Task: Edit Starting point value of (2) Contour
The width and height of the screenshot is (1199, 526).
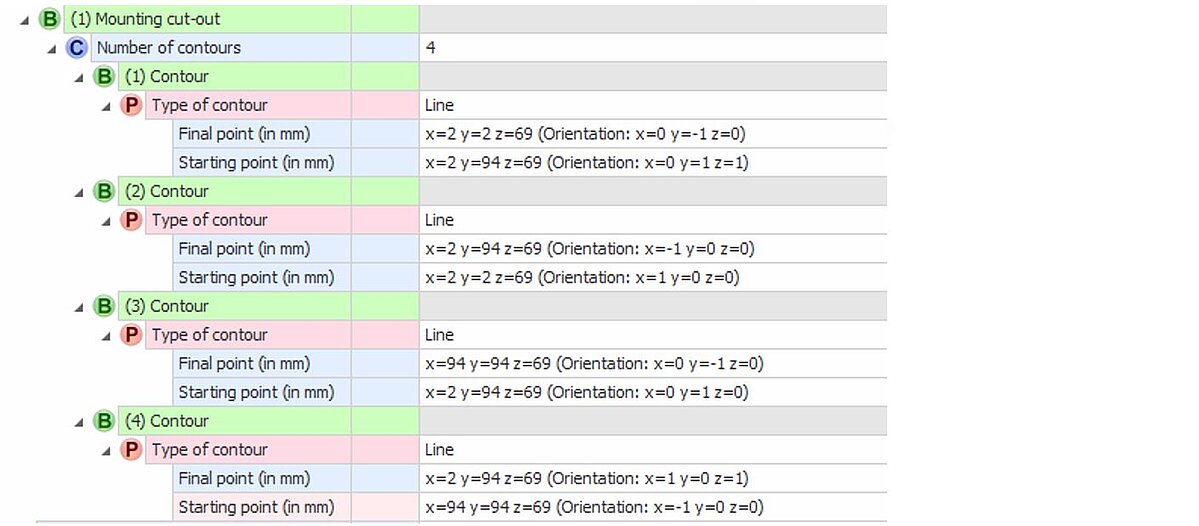Action: [x=582, y=278]
